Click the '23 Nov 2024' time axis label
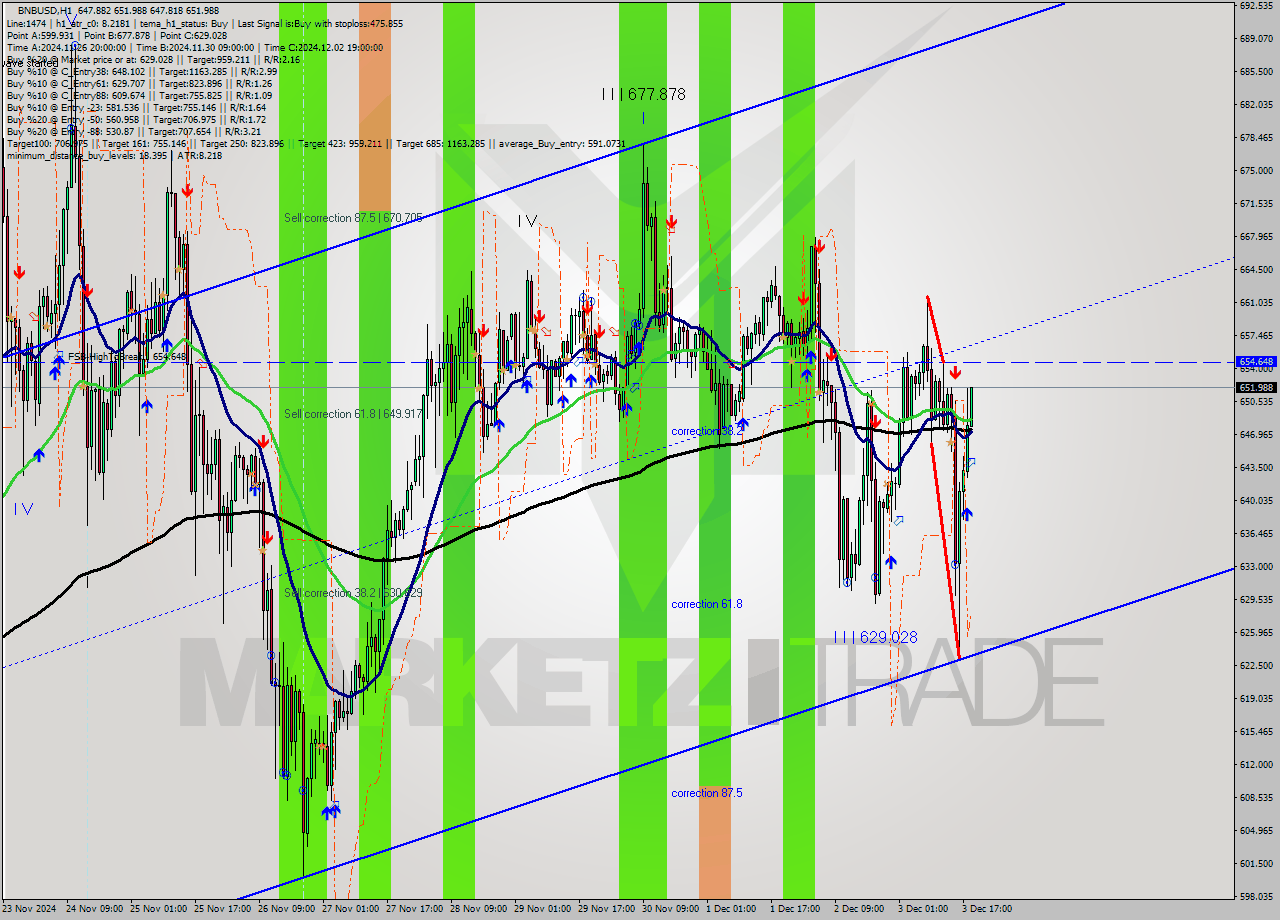 click(x=29, y=909)
